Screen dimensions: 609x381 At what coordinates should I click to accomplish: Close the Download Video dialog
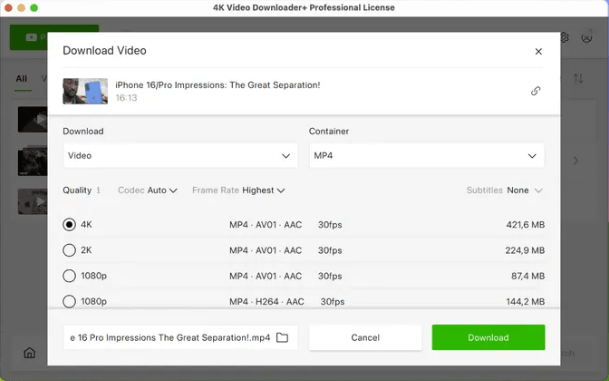(538, 52)
